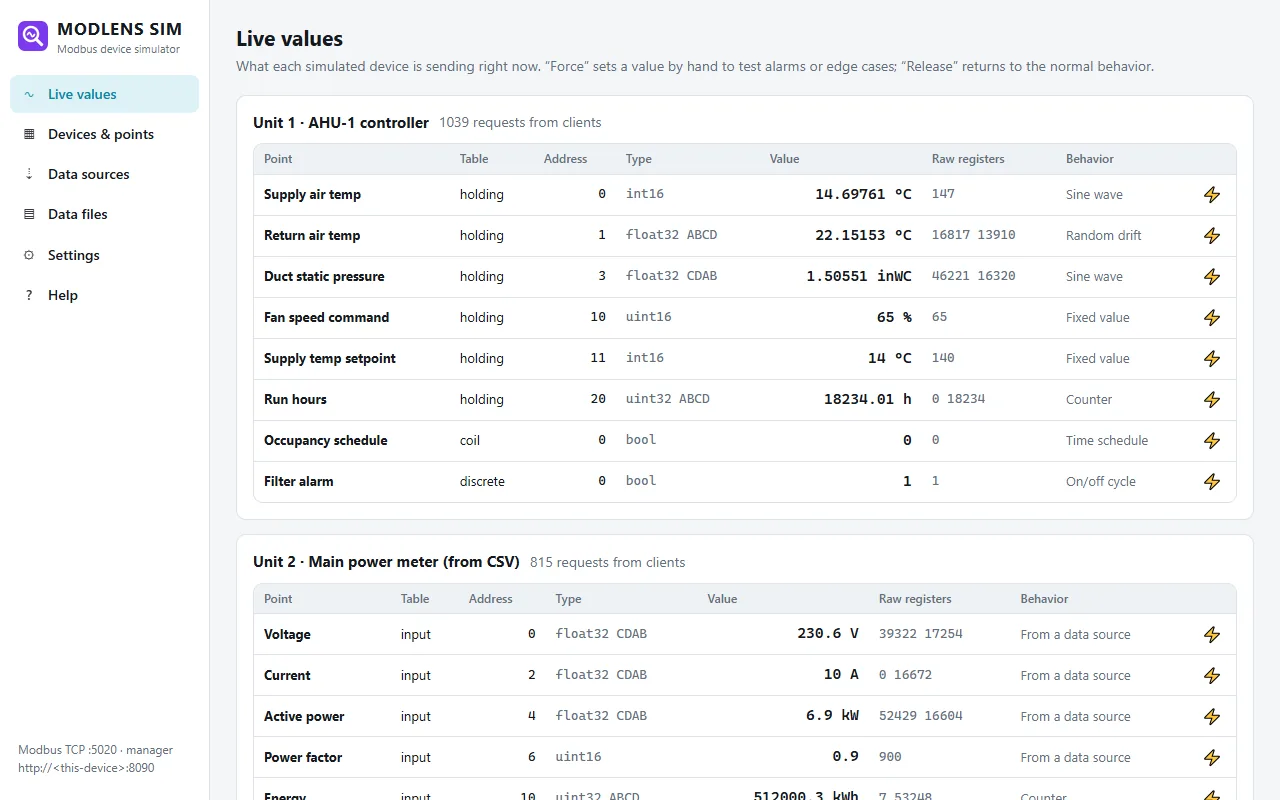Click the 815 requests from clients text
The height and width of the screenshot is (800, 1280).
pyautogui.click(x=608, y=563)
